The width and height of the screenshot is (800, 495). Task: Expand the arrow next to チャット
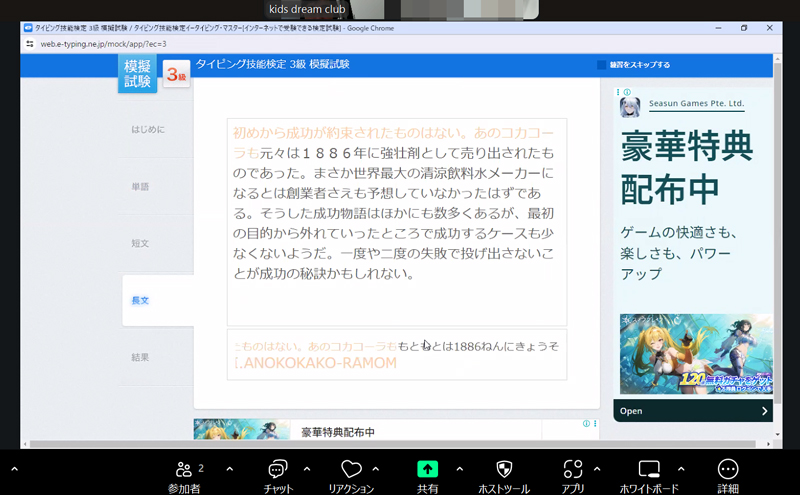click(x=306, y=468)
